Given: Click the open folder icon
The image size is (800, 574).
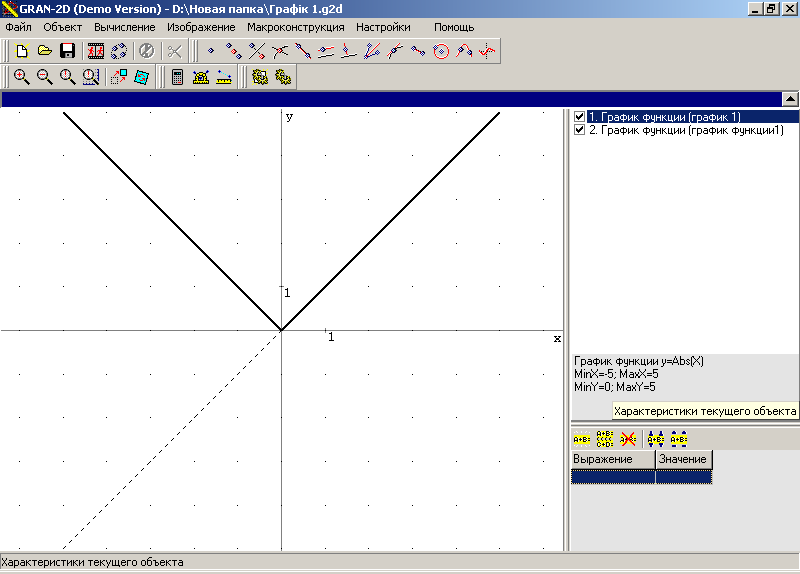Looking at the screenshot, I should [44, 51].
